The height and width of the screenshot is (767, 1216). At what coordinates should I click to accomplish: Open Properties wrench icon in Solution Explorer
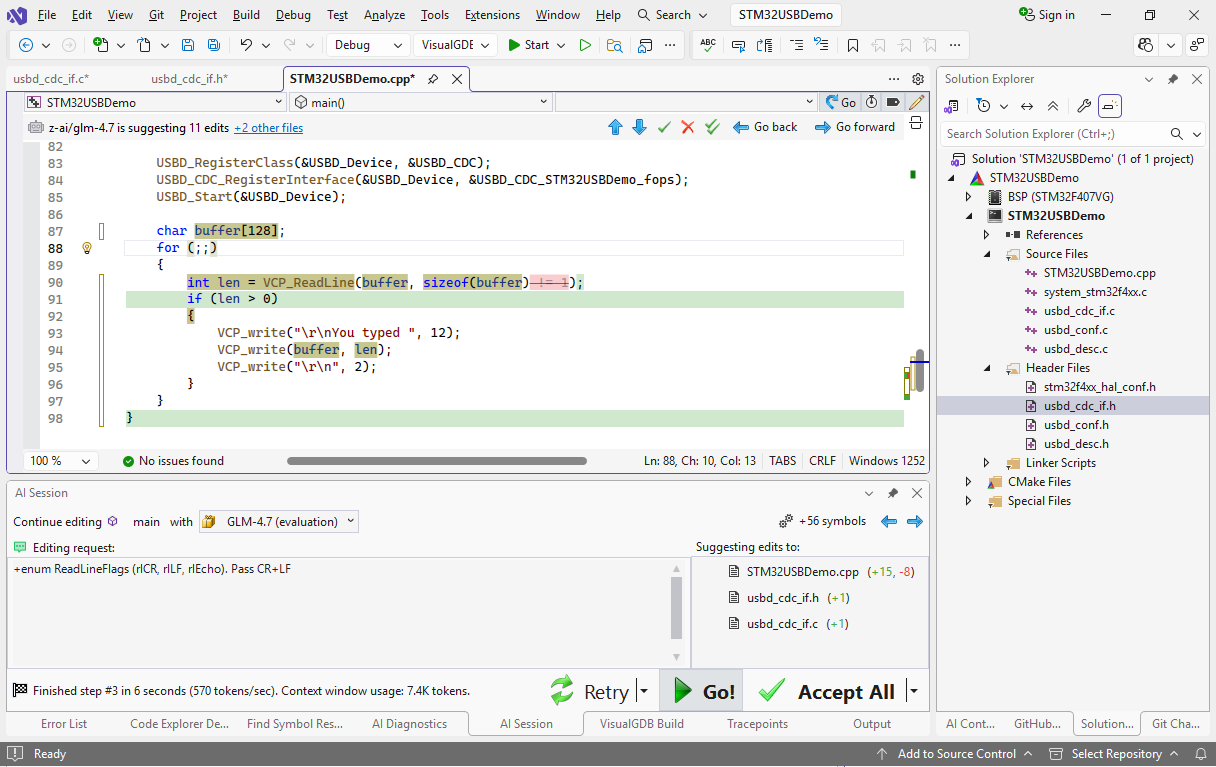point(1083,106)
